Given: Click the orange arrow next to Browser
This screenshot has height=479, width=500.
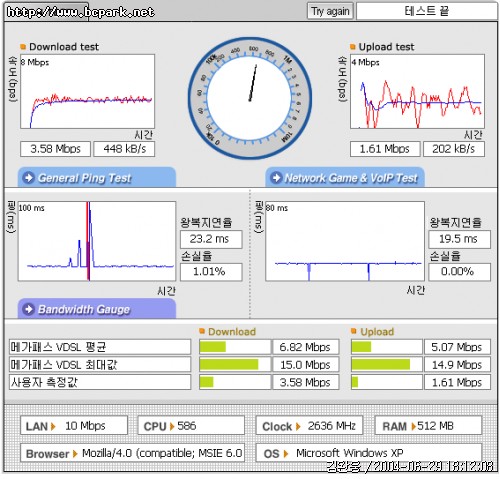Looking at the screenshot, I should (75, 454).
